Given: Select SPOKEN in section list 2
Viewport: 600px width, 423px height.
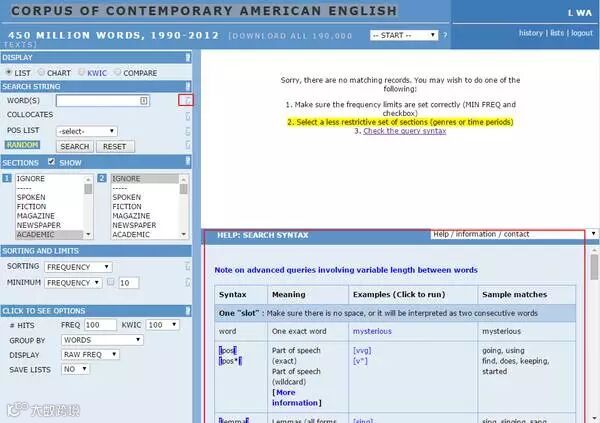Looking at the screenshot, I should click(x=127, y=197).
